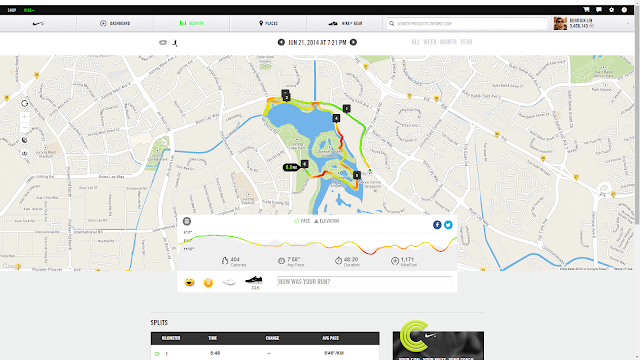Image resolution: width=640 pixels, height=360 pixels.
Task: Click the Avg Pace clock icon
Action: coord(281,261)
